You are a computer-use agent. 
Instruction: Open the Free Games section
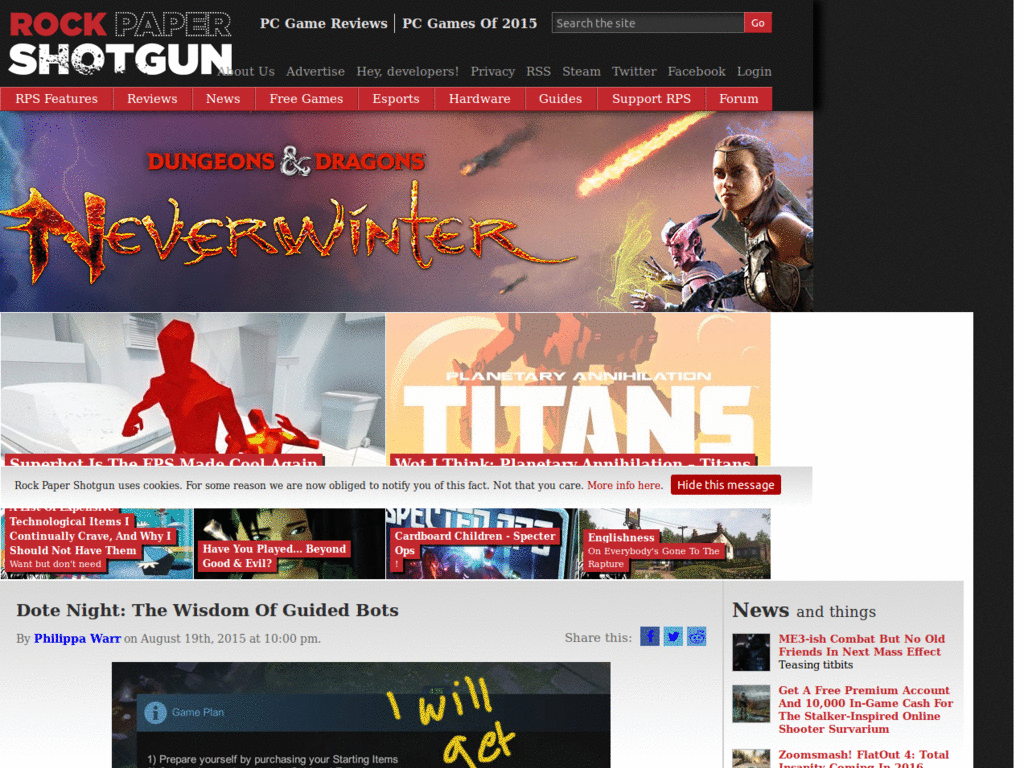(x=305, y=99)
